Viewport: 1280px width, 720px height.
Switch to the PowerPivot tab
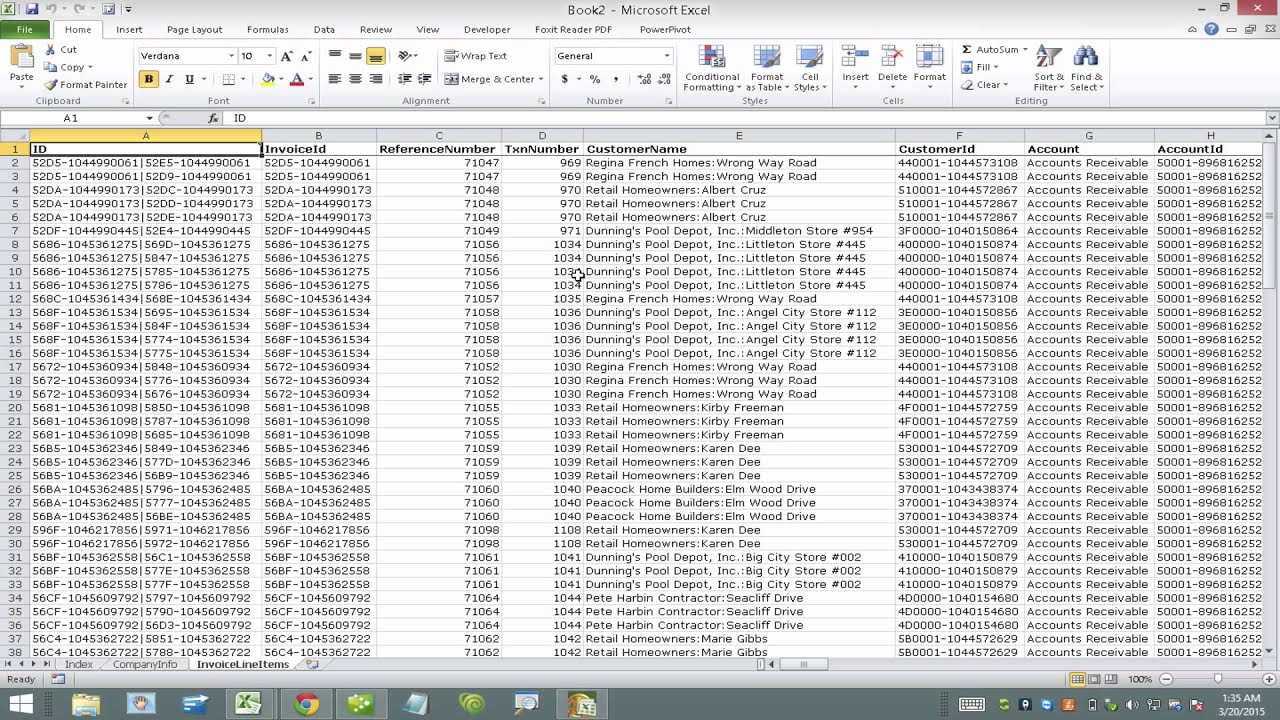(665, 30)
